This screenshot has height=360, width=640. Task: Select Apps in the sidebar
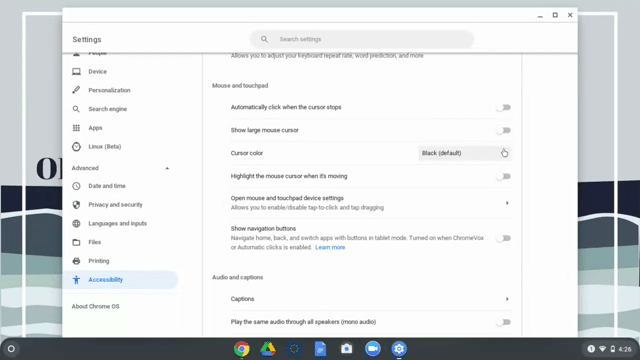[x=95, y=128]
